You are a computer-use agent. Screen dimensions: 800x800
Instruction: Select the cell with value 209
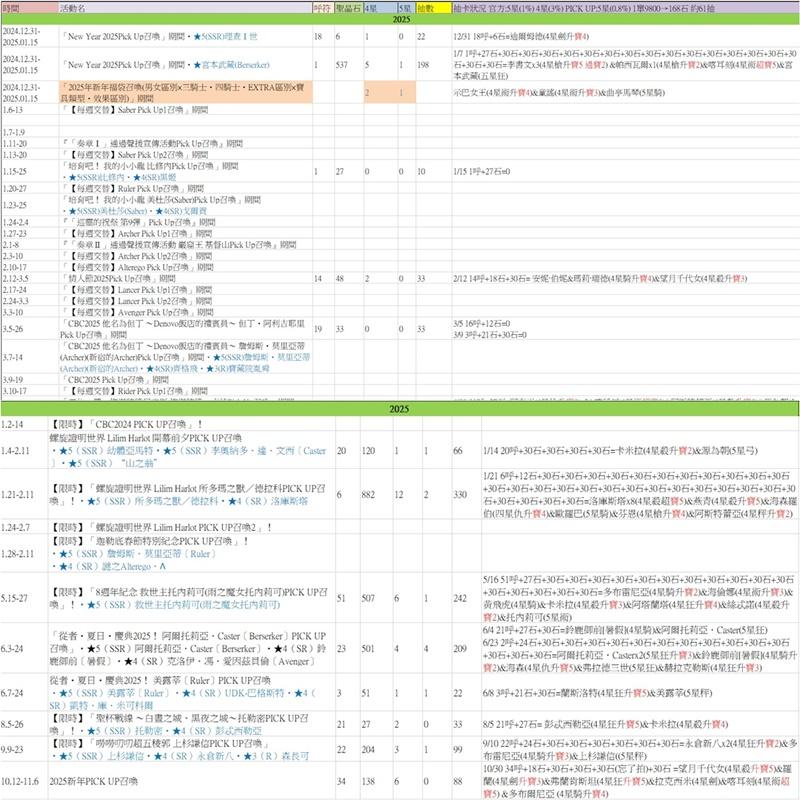point(466,648)
